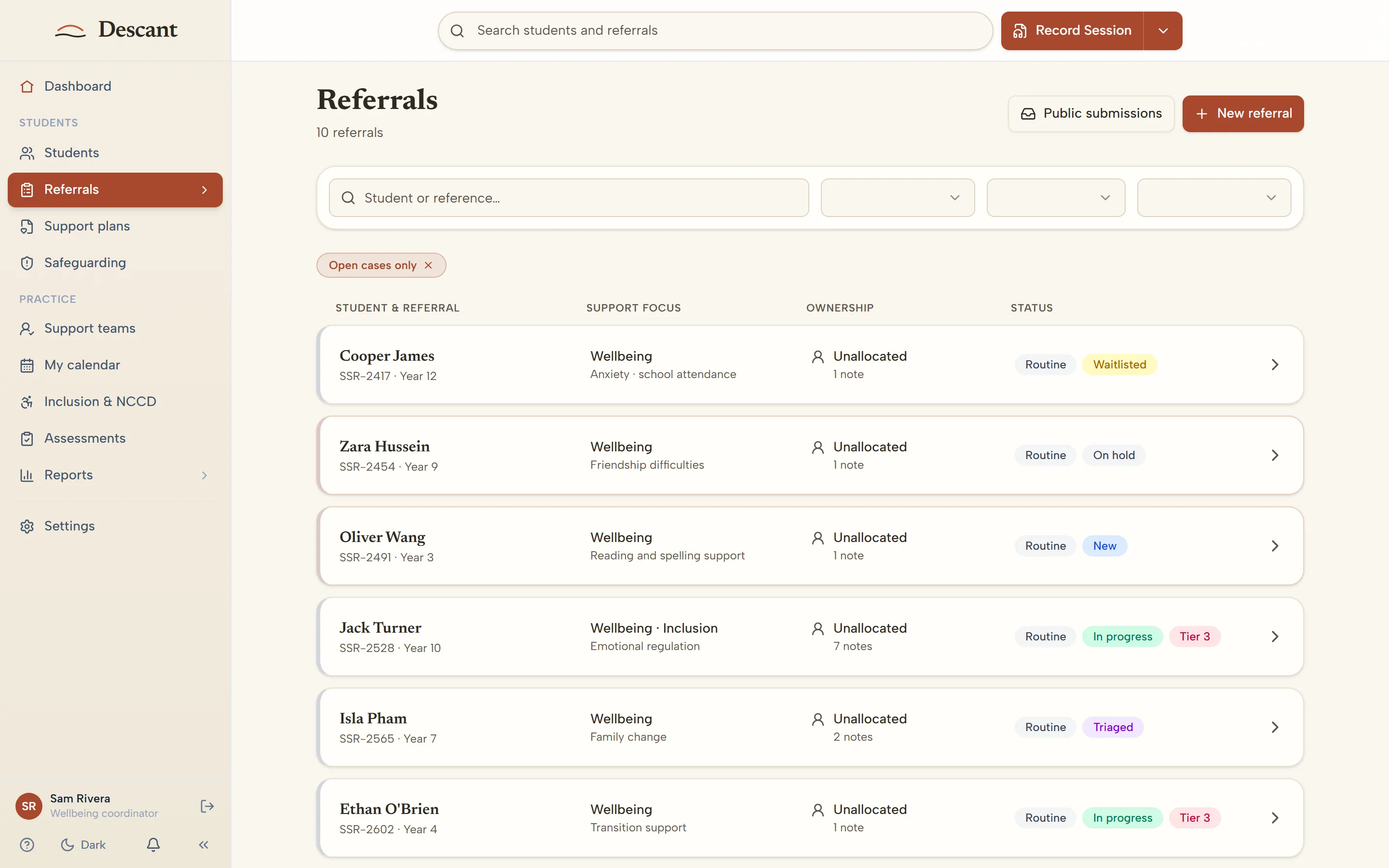The height and width of the screenshot is (868, 1389).
Task: Open the middle filter dropdown
Action: coord(1056,198)
